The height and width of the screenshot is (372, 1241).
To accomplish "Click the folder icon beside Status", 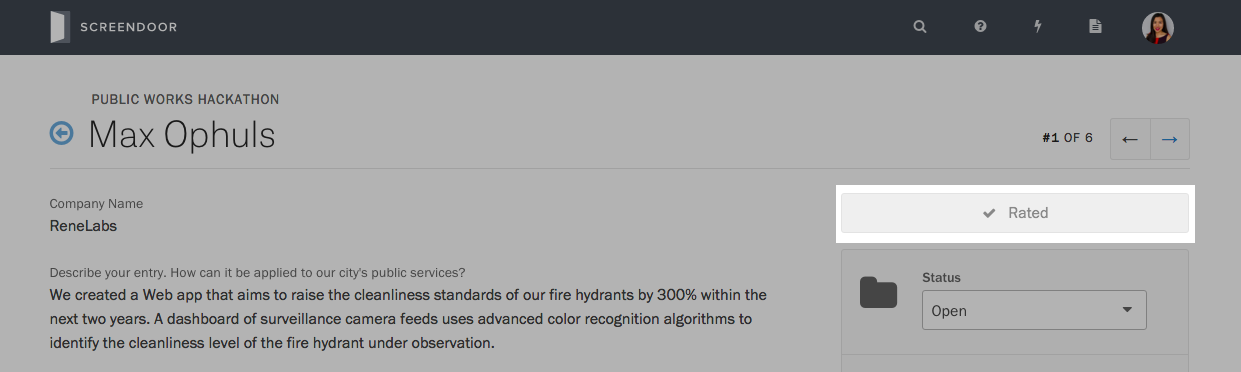I will [x=879, y=293].
